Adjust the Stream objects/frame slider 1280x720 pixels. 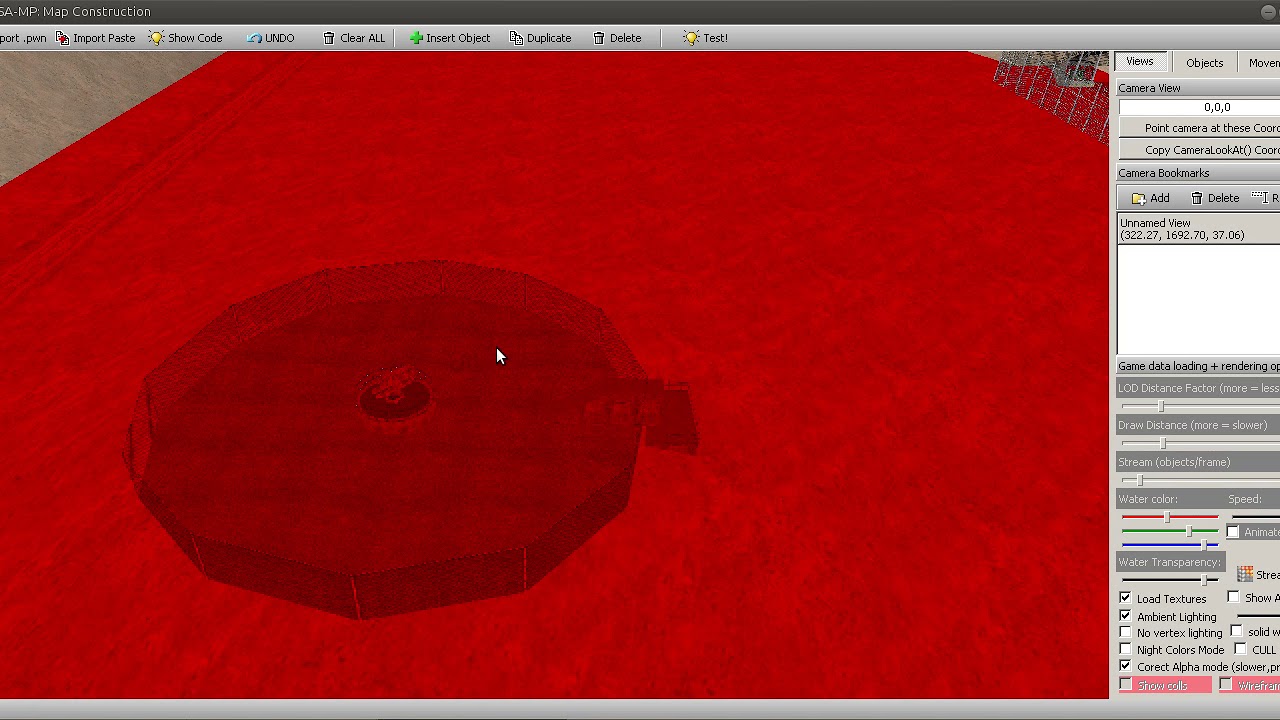[x=1139, y=480]
